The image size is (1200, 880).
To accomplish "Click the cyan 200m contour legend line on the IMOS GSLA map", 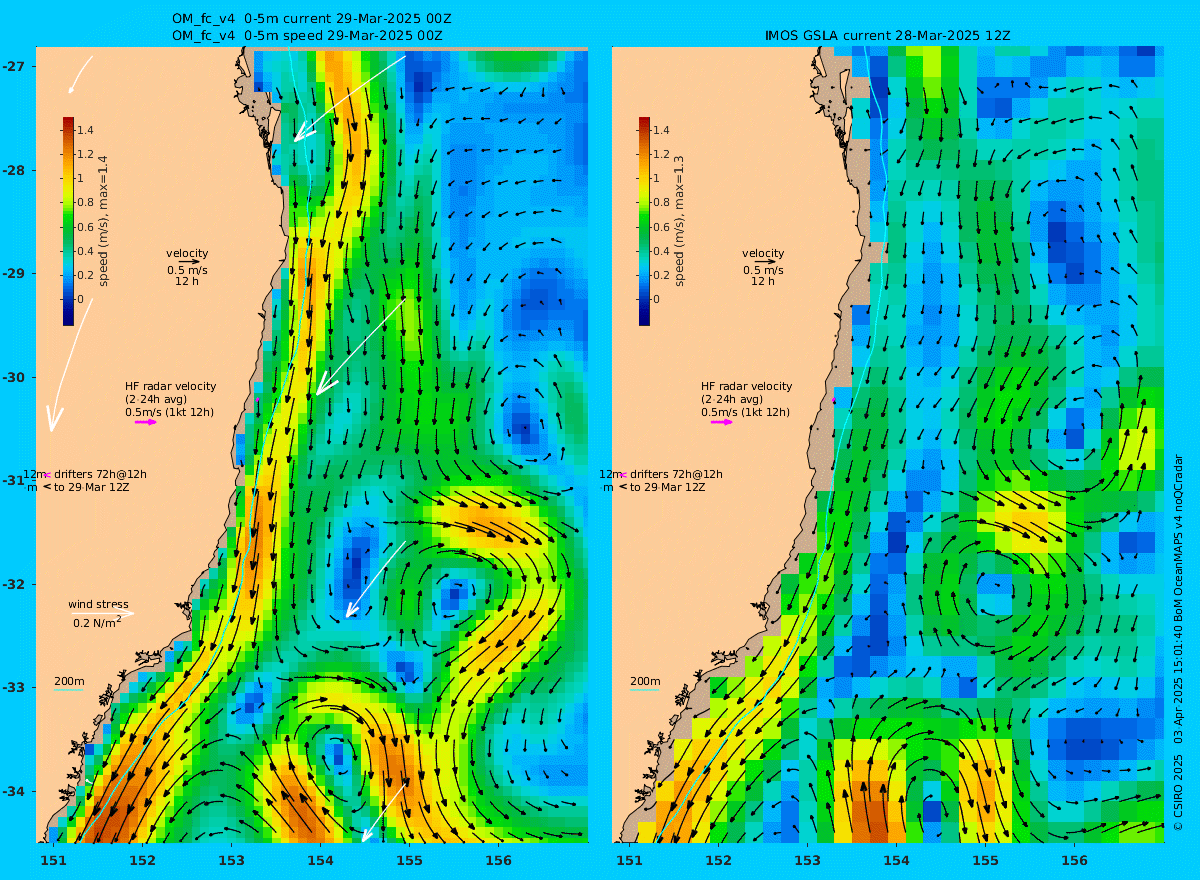I will tap(644, 690).
